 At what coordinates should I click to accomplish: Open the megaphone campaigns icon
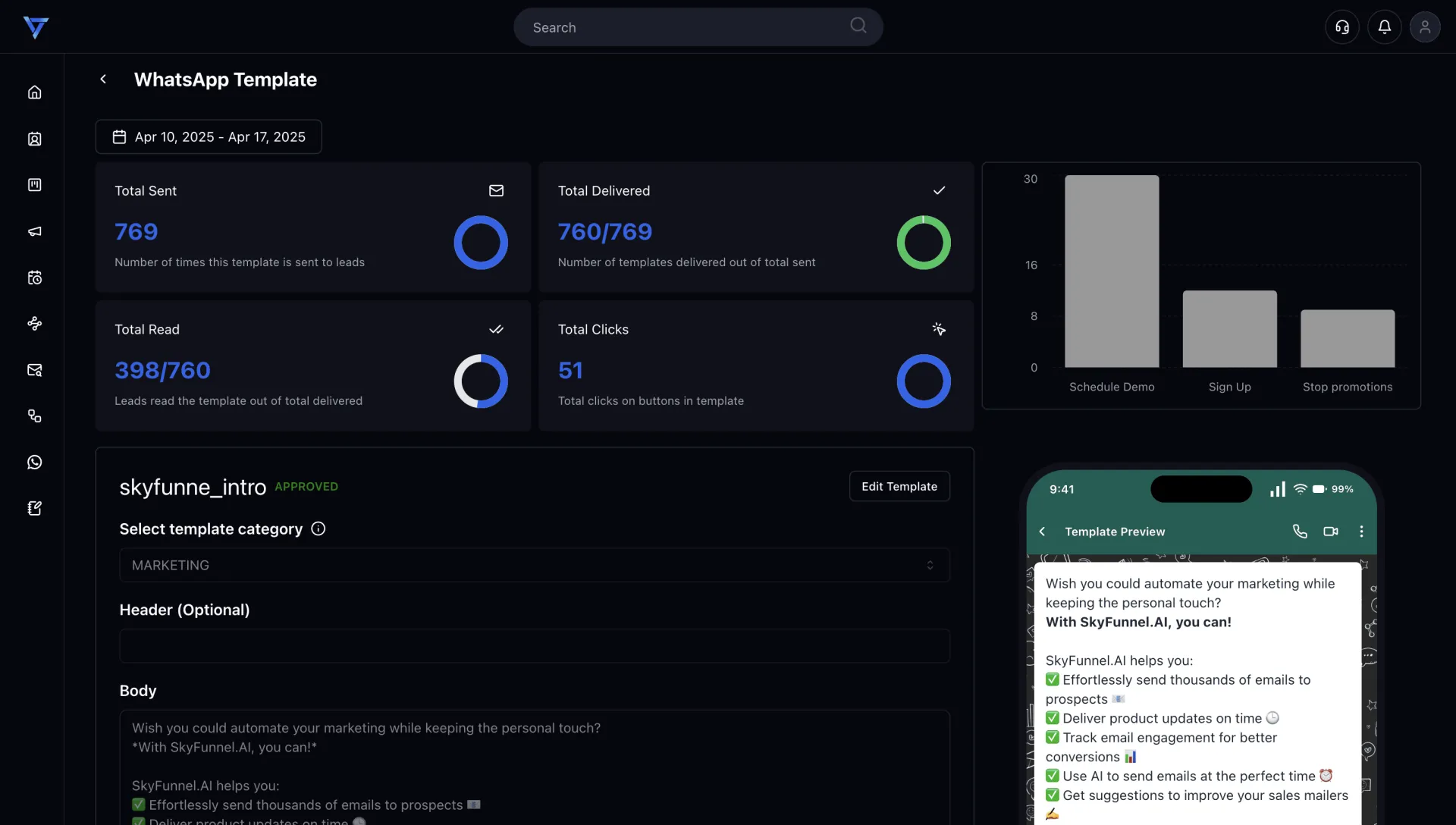pyautogui.click(x=35, y=231)
